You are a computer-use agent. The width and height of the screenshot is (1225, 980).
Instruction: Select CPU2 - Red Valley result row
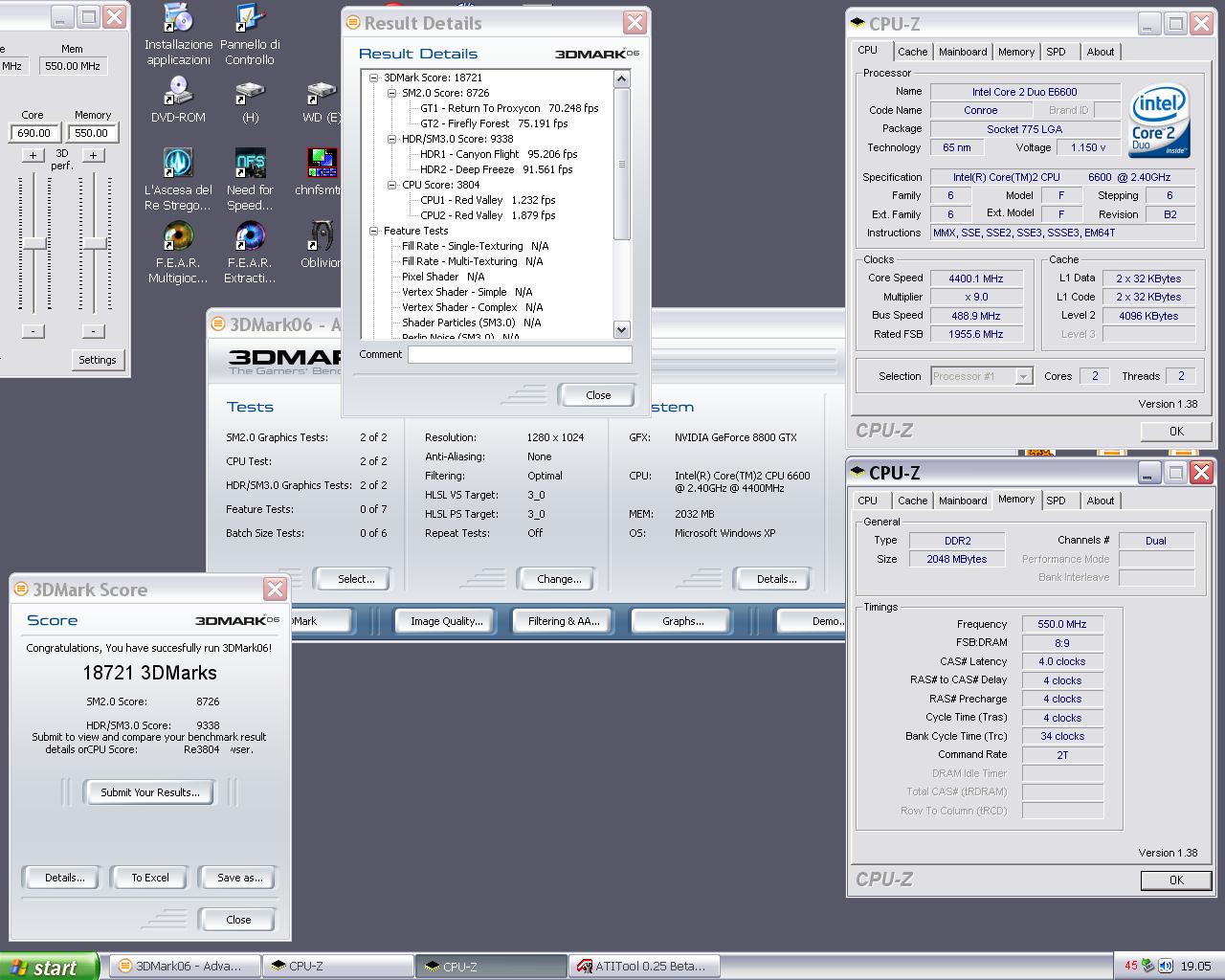tap(488, 215)
